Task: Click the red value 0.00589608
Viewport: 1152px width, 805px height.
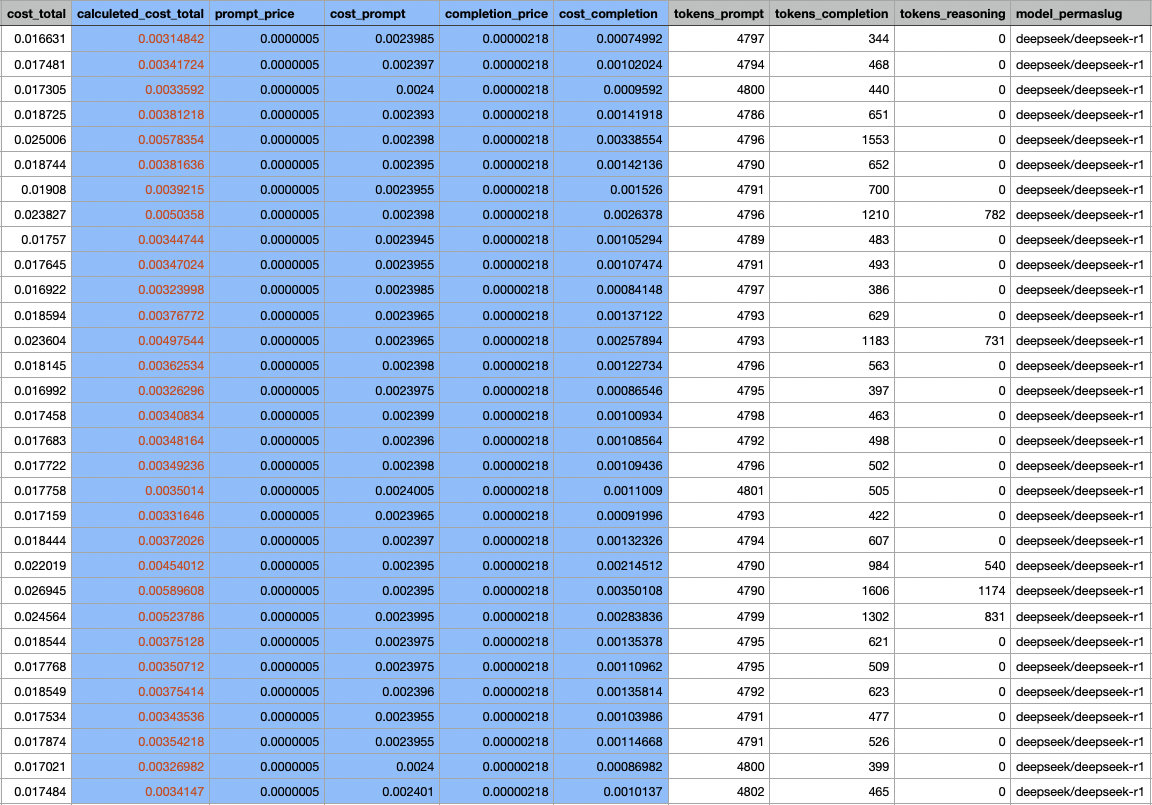Action: 140,591
